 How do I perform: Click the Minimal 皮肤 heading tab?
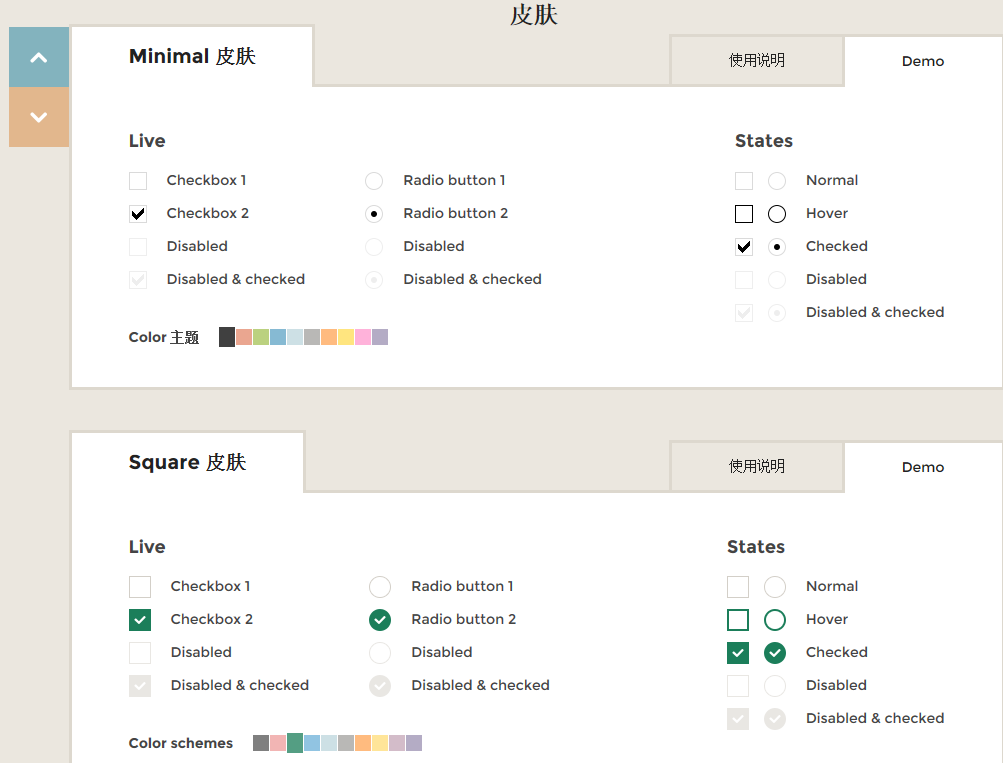(192, 56)
